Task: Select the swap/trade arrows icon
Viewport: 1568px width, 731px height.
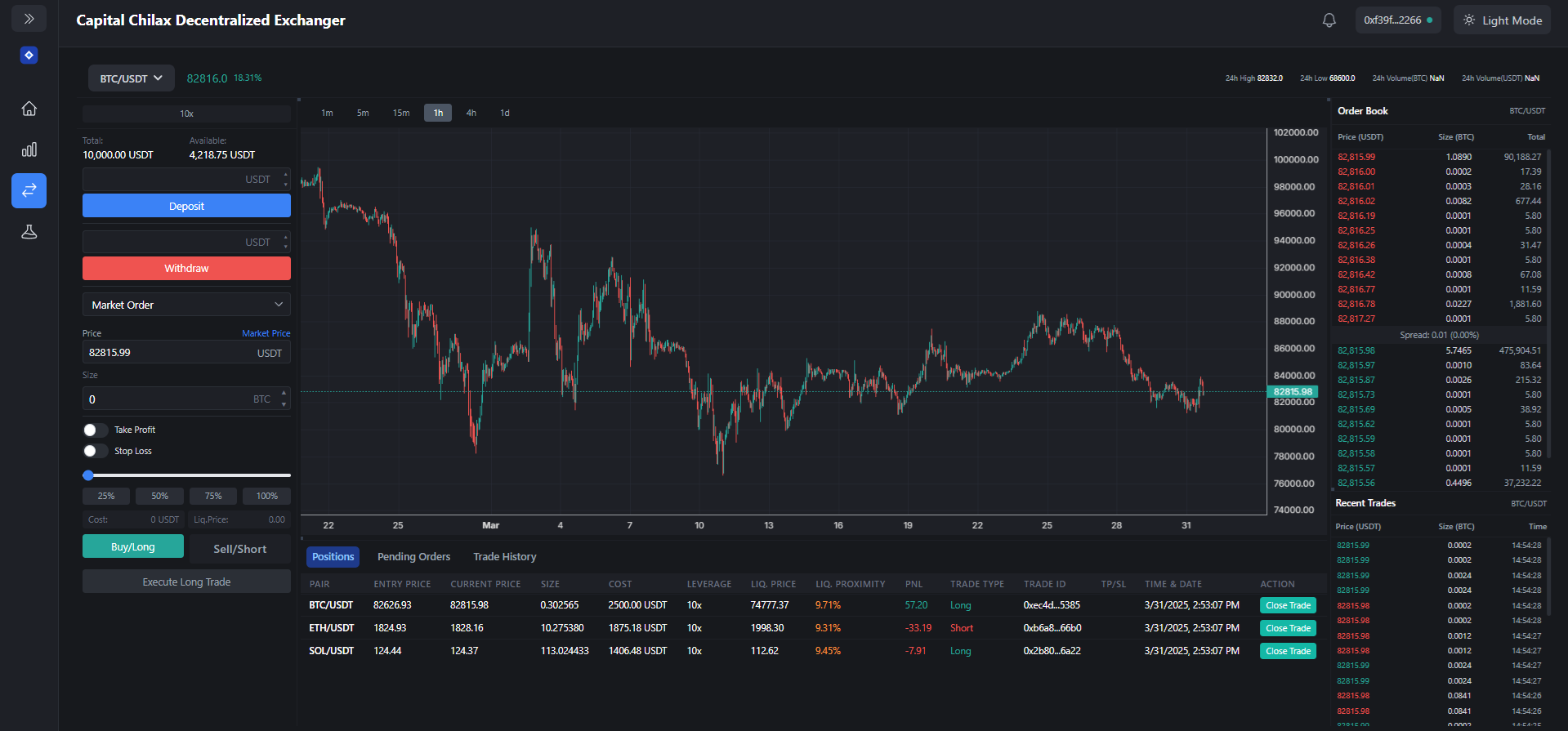Action: (x=29, y=190)
